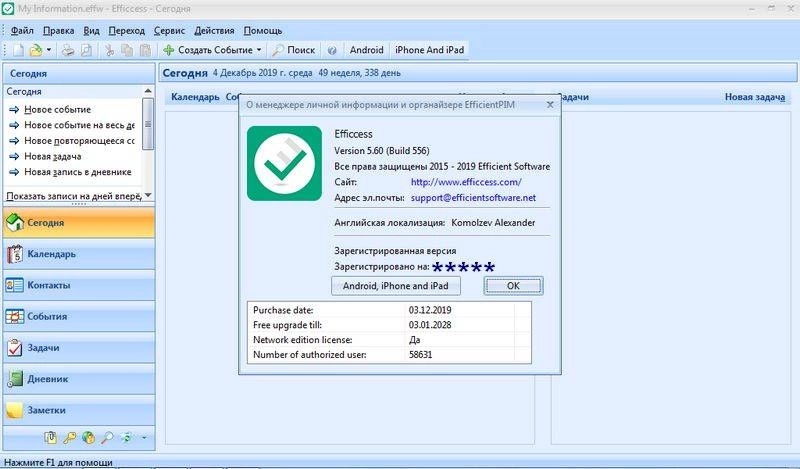Click the Cut scissors icon

[109, 50]
